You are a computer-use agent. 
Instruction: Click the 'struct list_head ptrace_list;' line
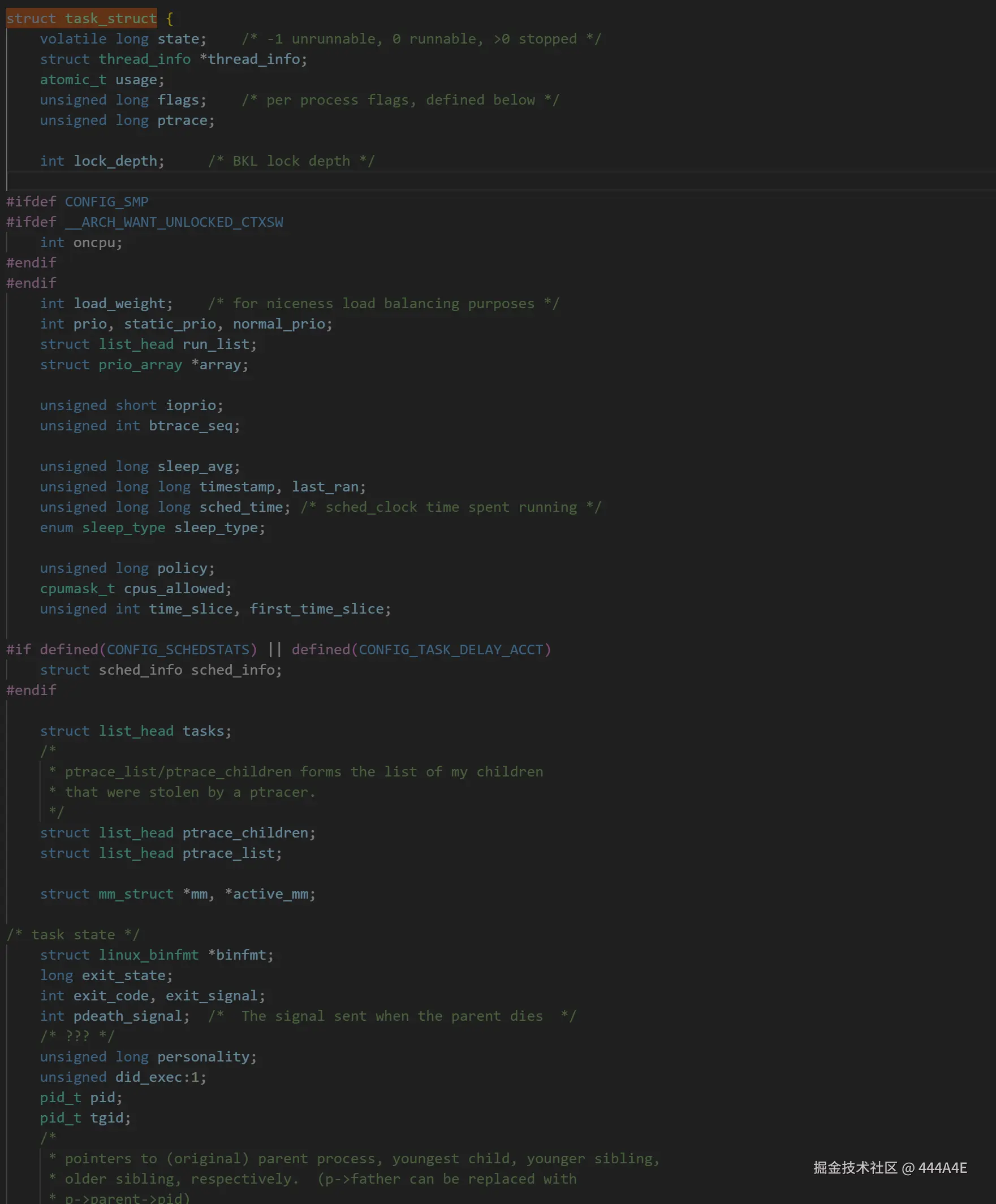click(x=161, y=853)
